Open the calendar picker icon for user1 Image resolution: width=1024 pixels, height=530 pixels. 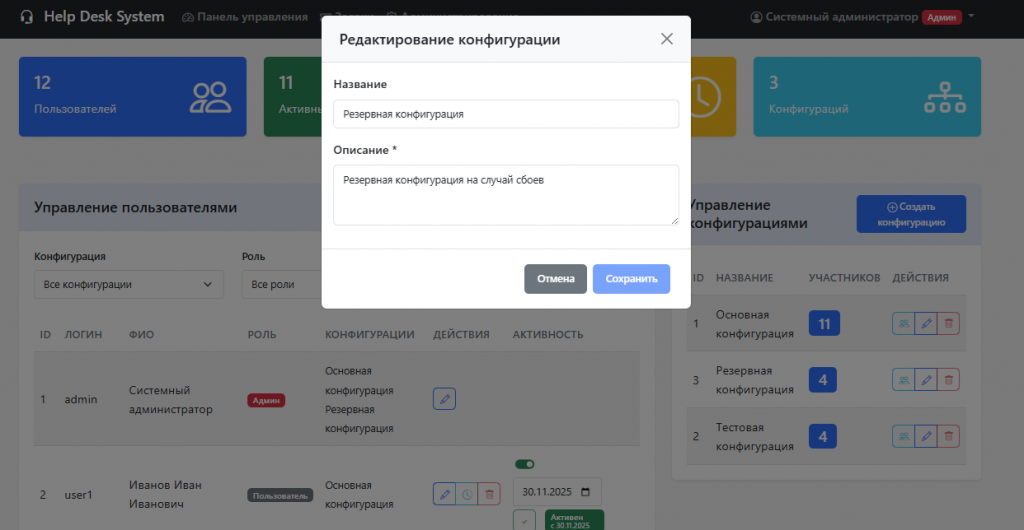586,492
